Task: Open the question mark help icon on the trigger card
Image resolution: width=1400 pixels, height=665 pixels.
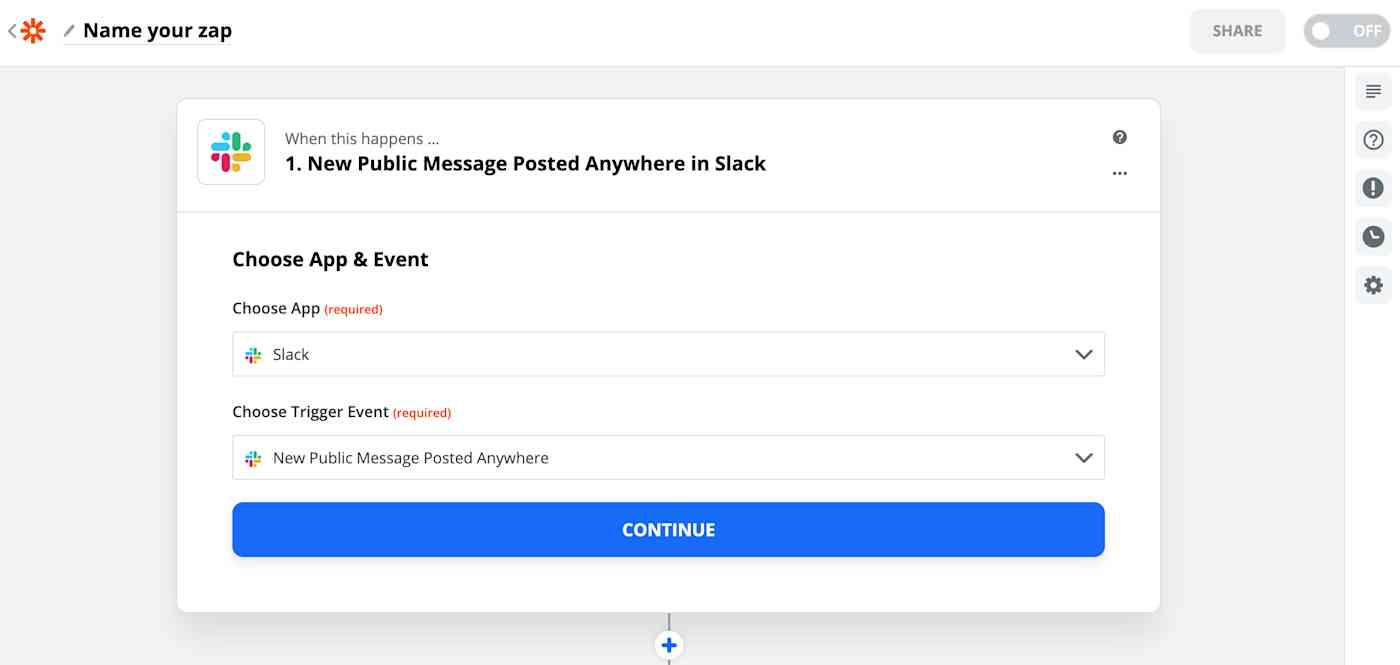Action: pyautogui.click(x=1119, y=138)
